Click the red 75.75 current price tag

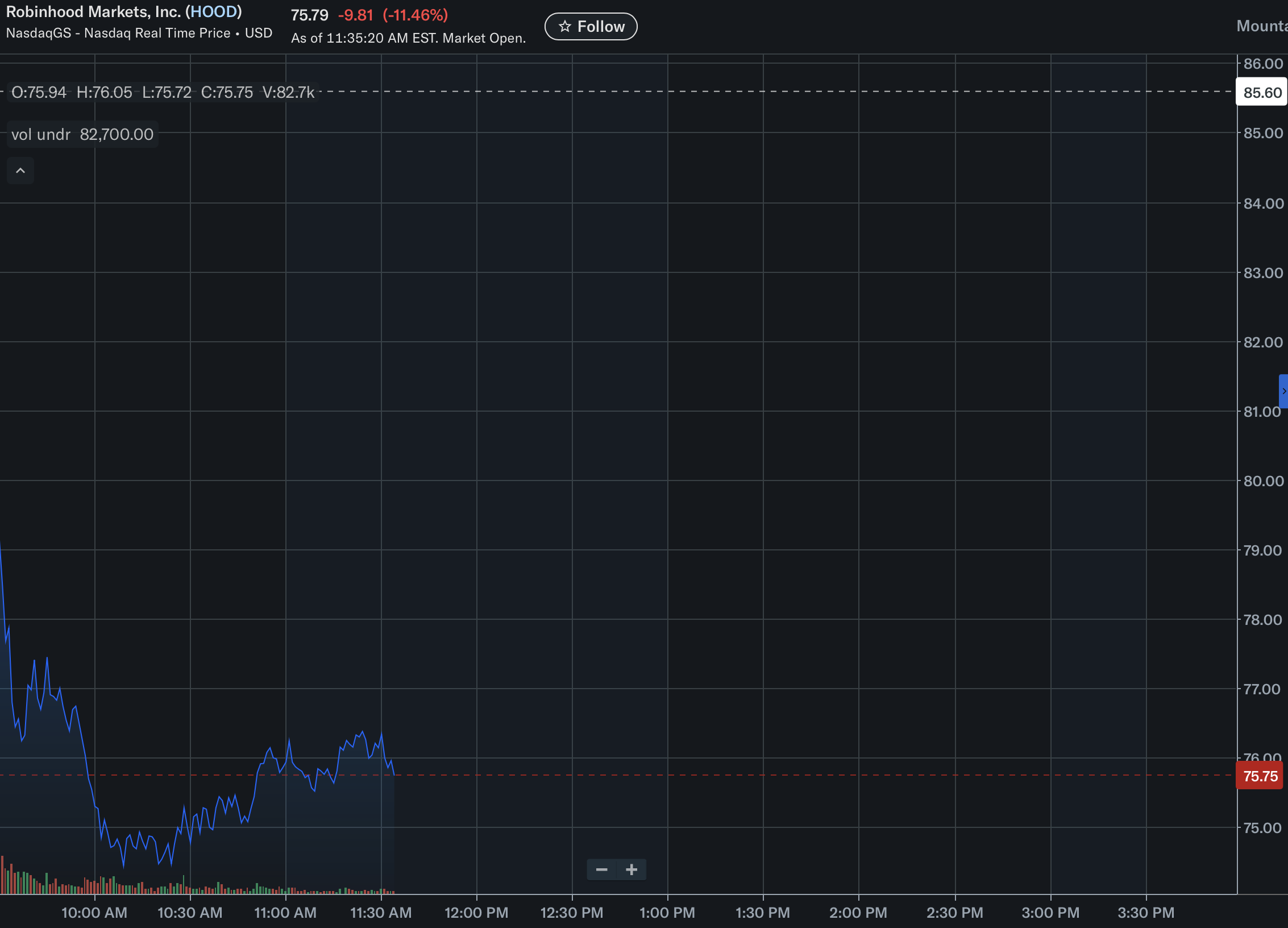point(1260,776)
